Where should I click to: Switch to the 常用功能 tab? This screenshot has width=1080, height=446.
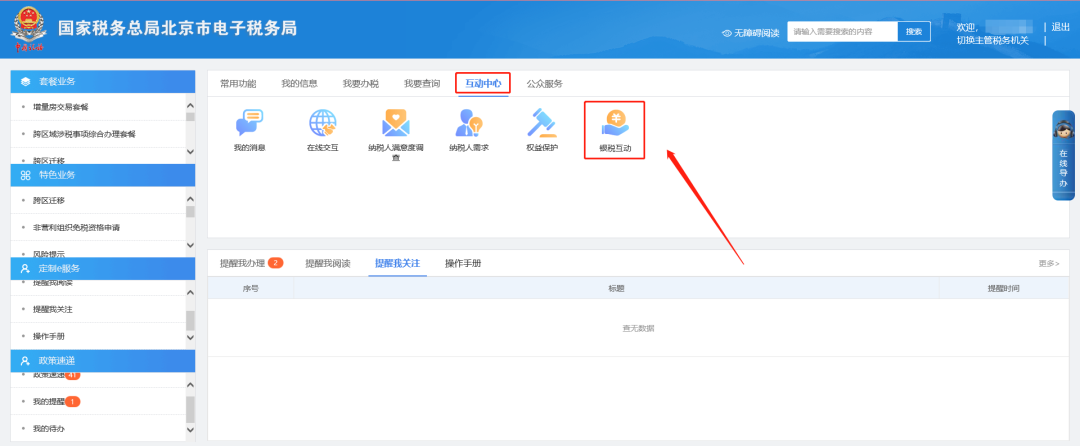(238, 83)
